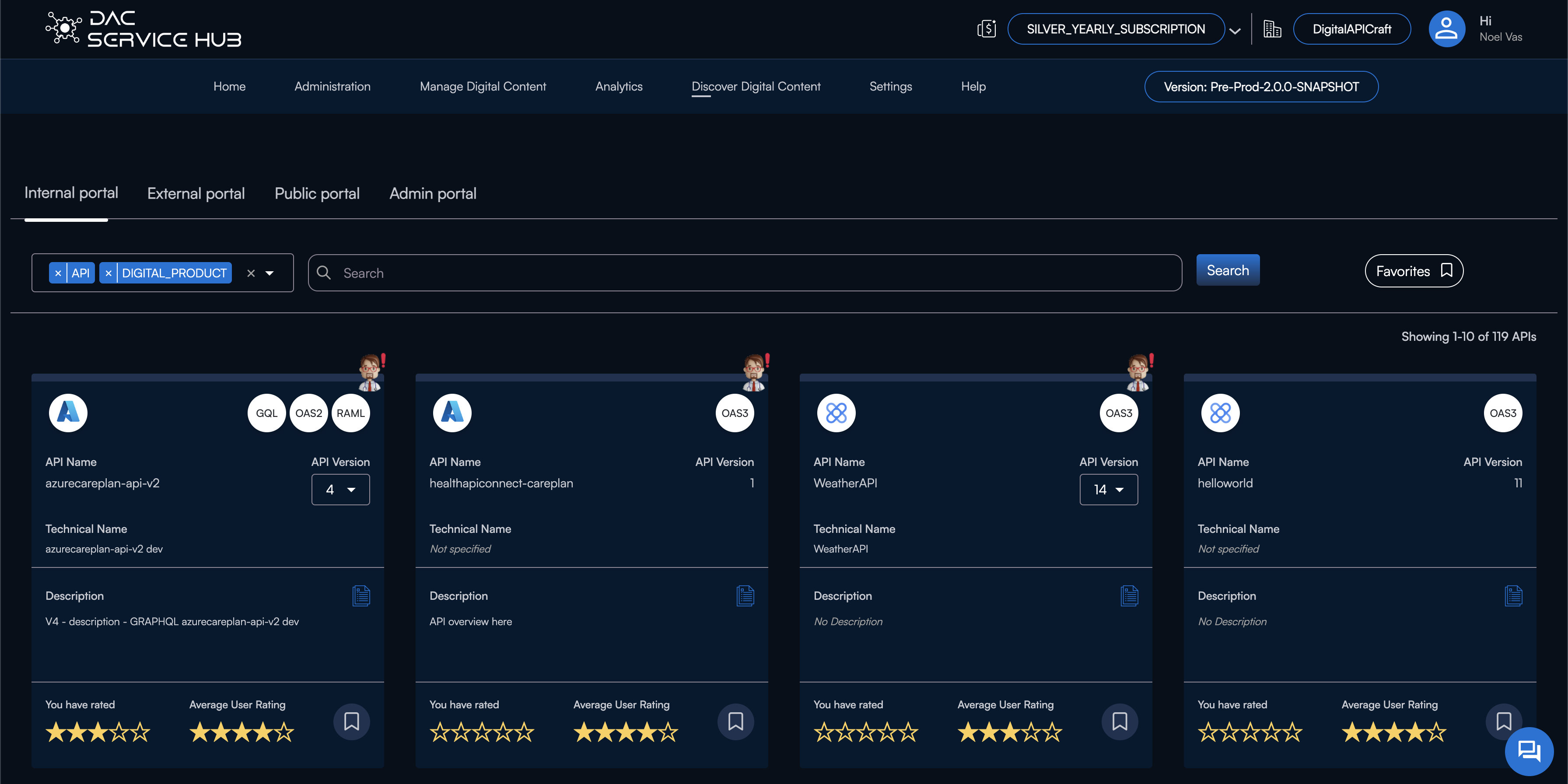Click the healthapiconnect-careplan API icon
Screen dimensions: 1568x784
[x=452, y=412]
